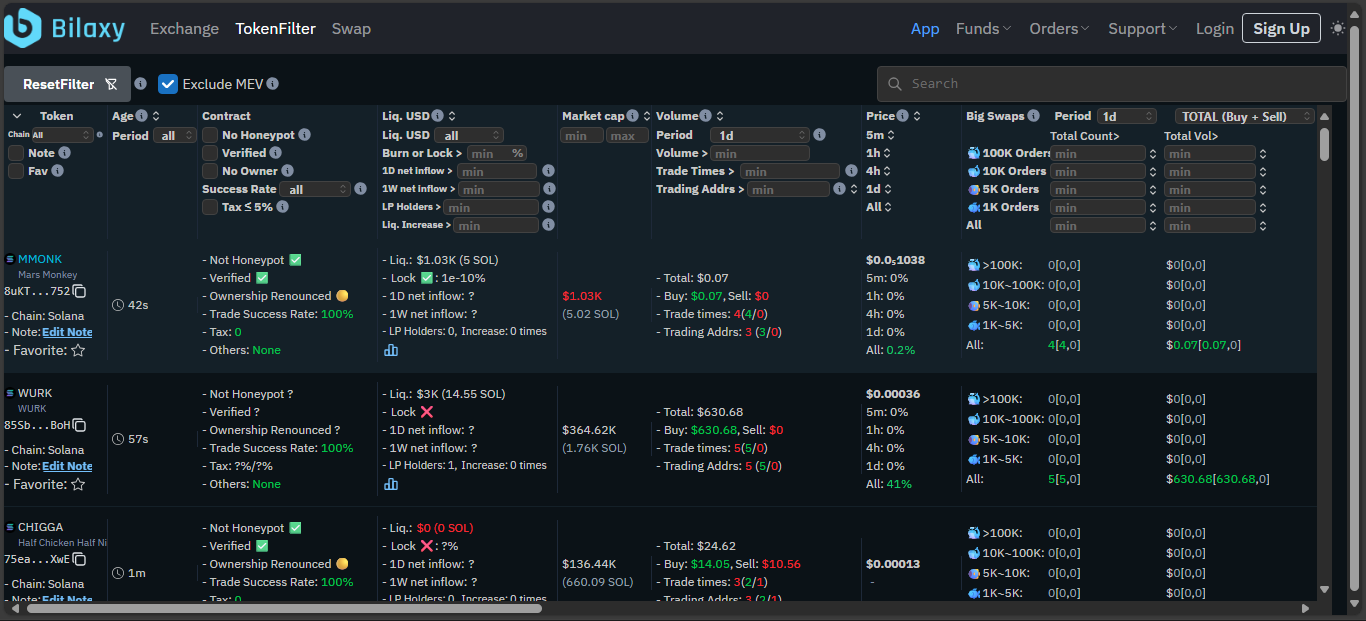1366x621 pixels.
Task: Click the info icon beside Exclude MEV
Action: [273, 84]
